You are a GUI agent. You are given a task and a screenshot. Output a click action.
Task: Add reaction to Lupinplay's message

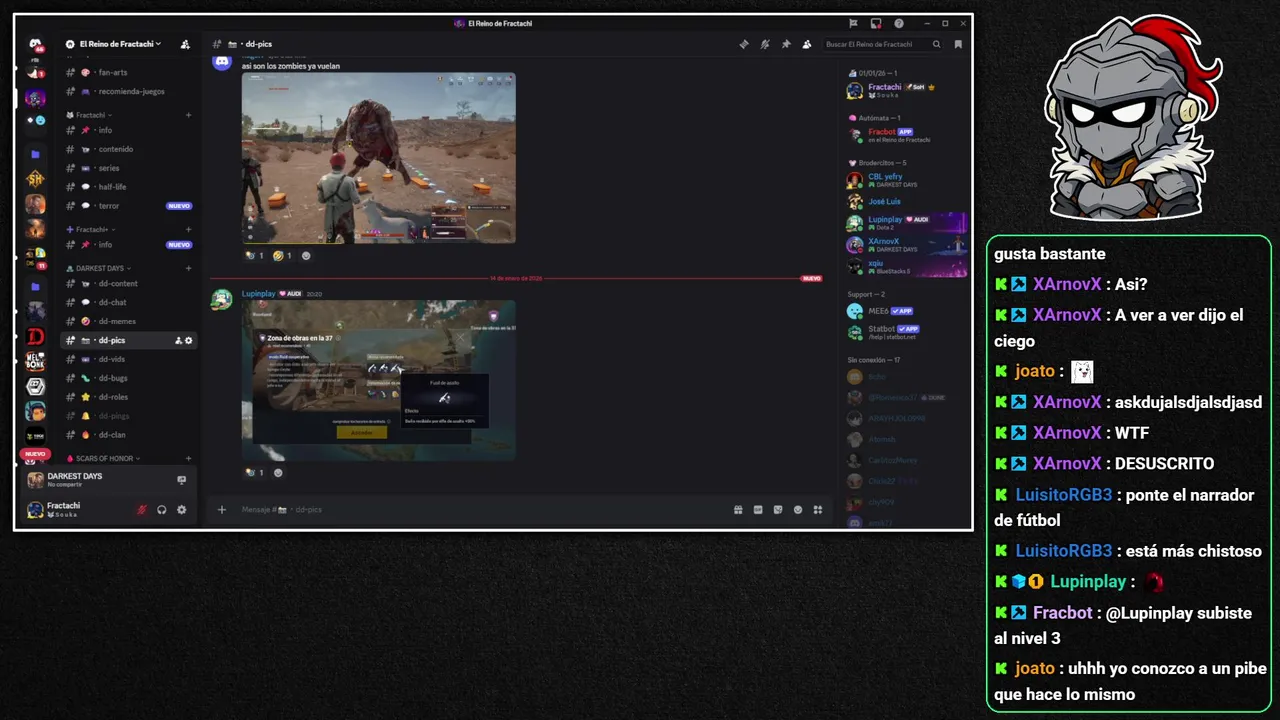coord(278,473)
